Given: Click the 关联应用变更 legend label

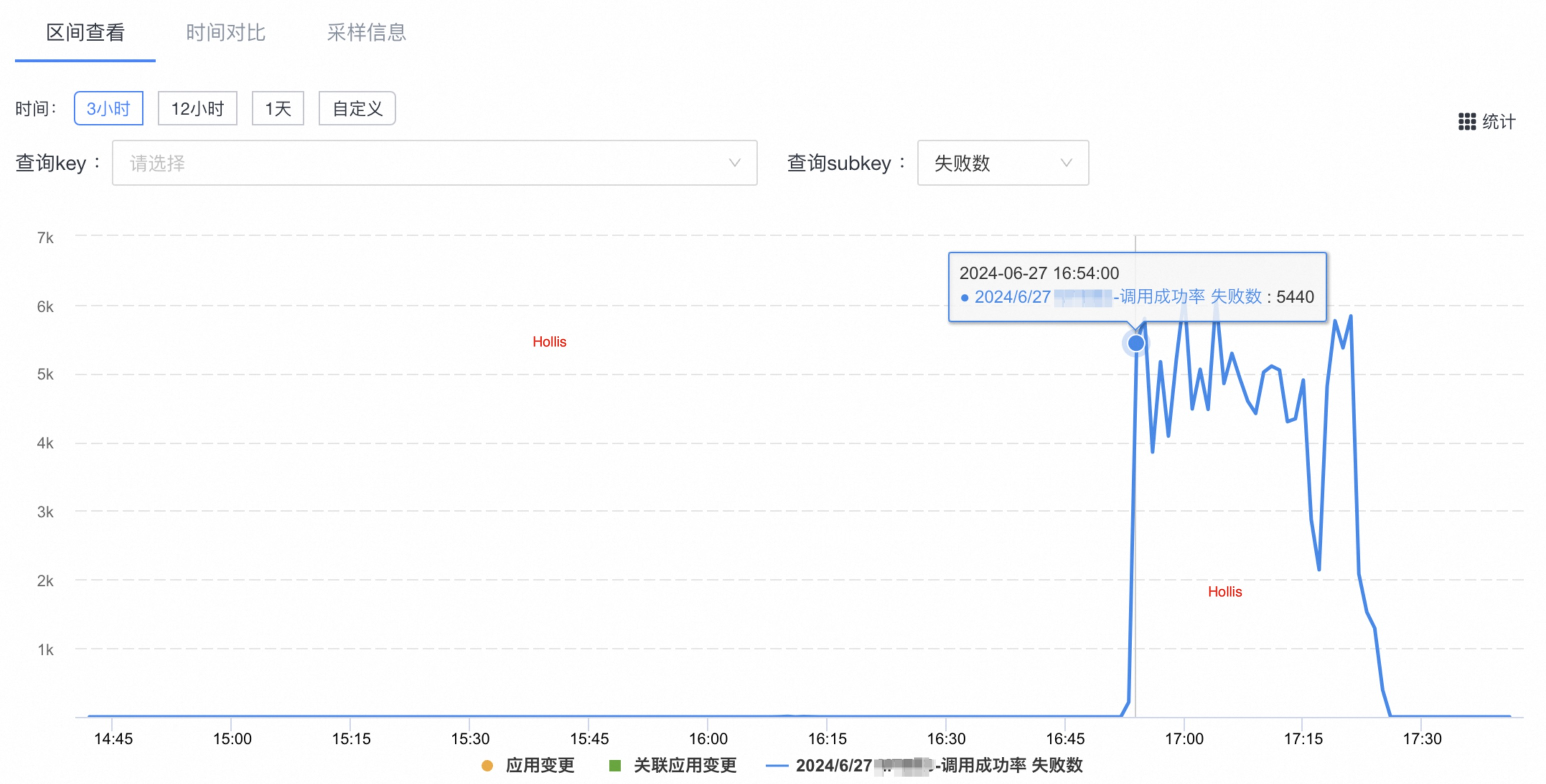Looking at the screenshot, I should click(x=685, y=765).
